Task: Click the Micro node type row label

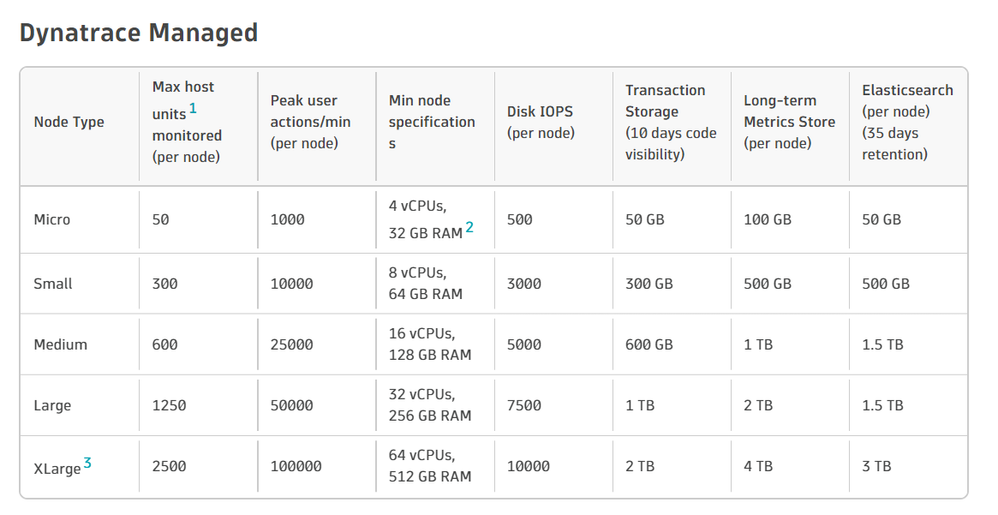Action: pyautogui.click(x=52, y=220)
